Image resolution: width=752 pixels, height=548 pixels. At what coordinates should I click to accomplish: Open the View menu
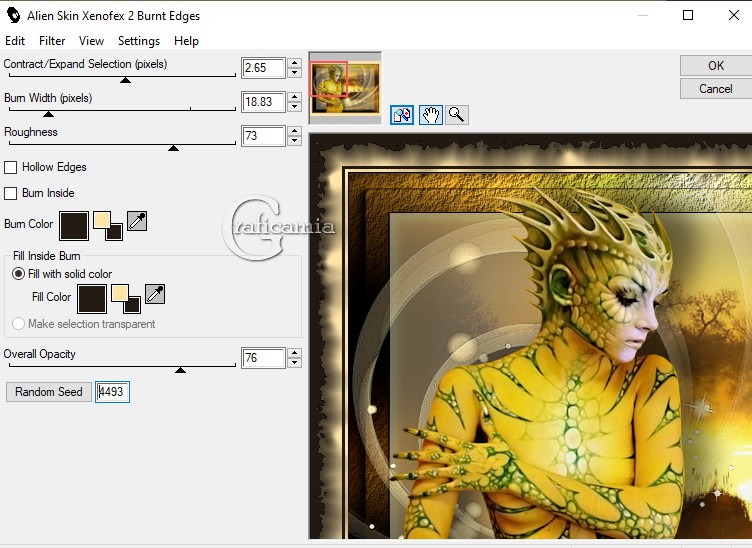coord(91,41)
